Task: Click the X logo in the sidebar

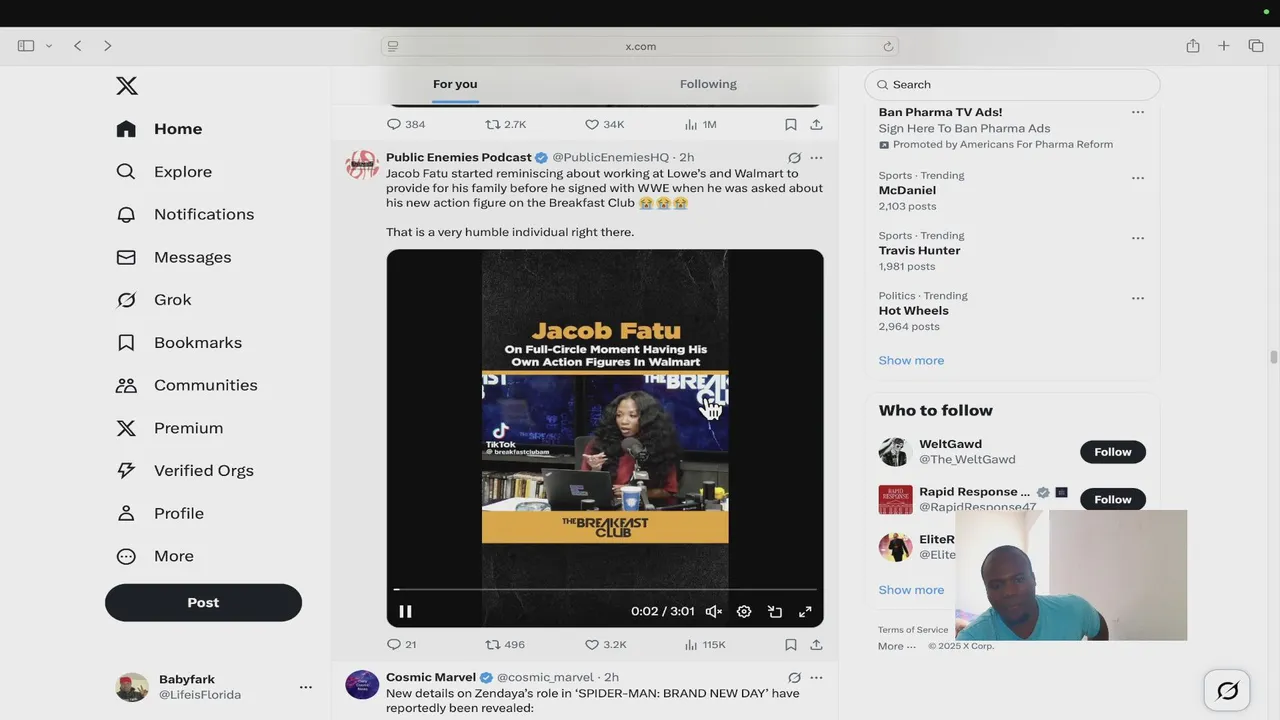Action: 127,86
